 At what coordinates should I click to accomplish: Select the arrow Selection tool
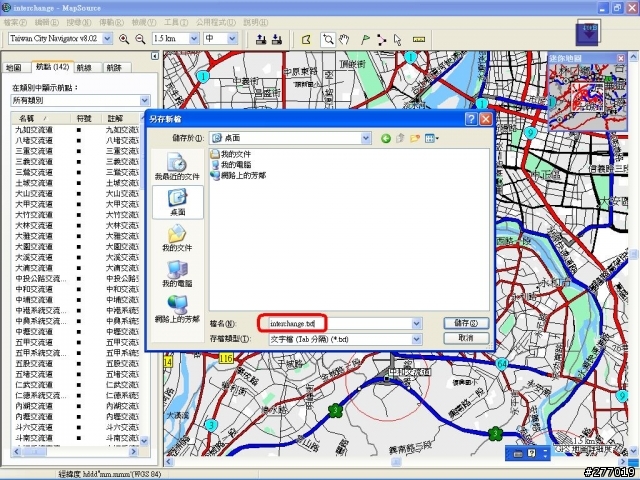coord(398,39)
